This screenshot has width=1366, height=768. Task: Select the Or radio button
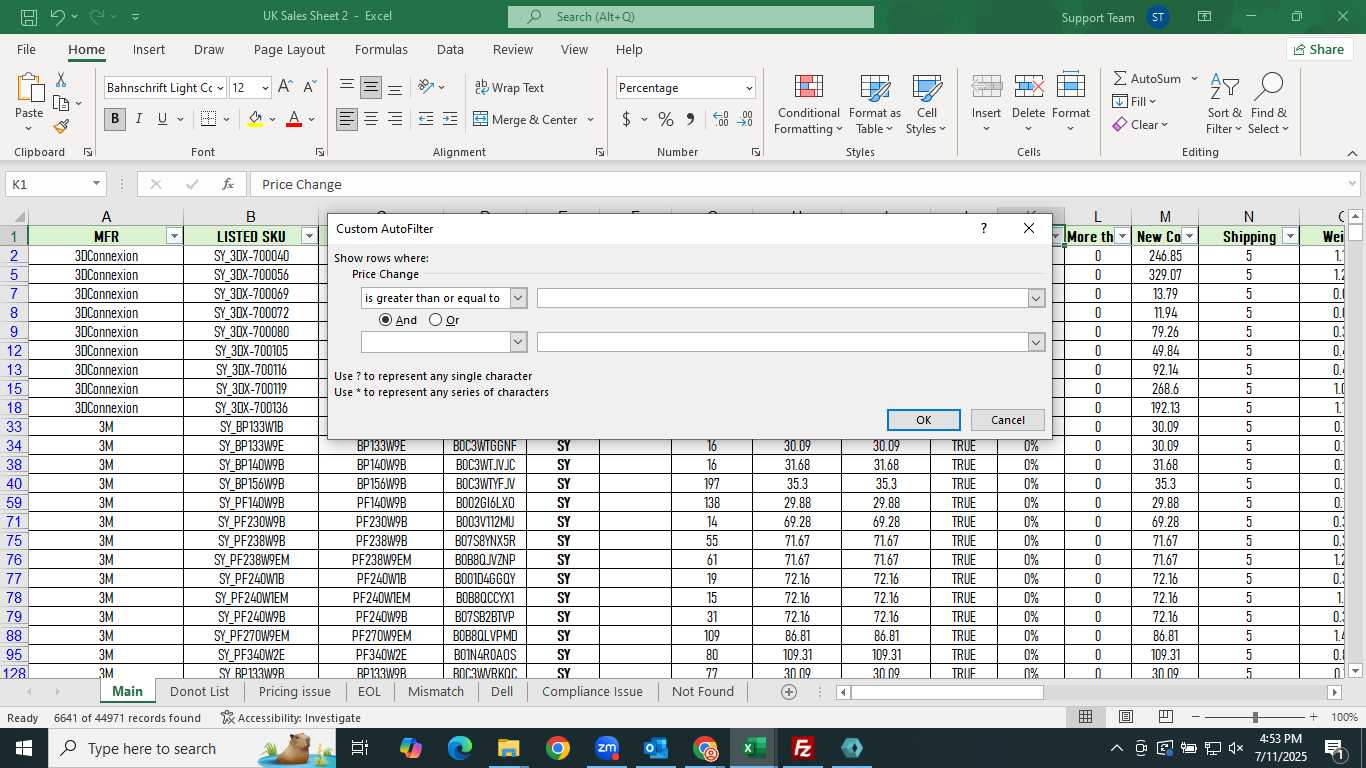point(436,320)
